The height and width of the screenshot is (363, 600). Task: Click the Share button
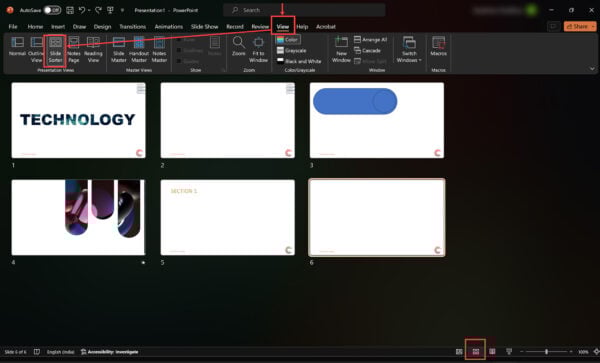[x=577, y=26]
